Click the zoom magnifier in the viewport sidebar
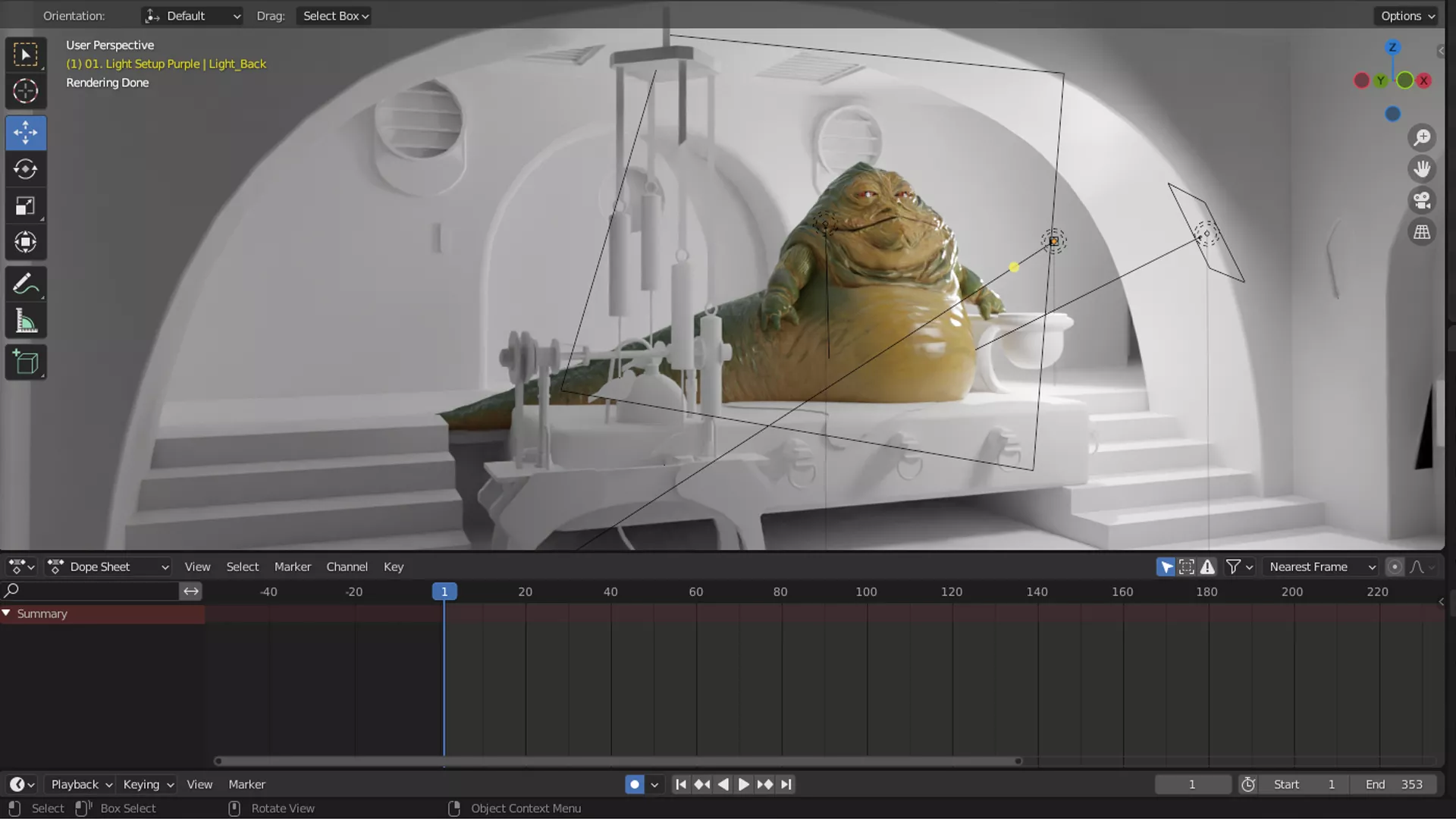The image size is (1456, 819). pyautogui.click(x=1423, y=137)
